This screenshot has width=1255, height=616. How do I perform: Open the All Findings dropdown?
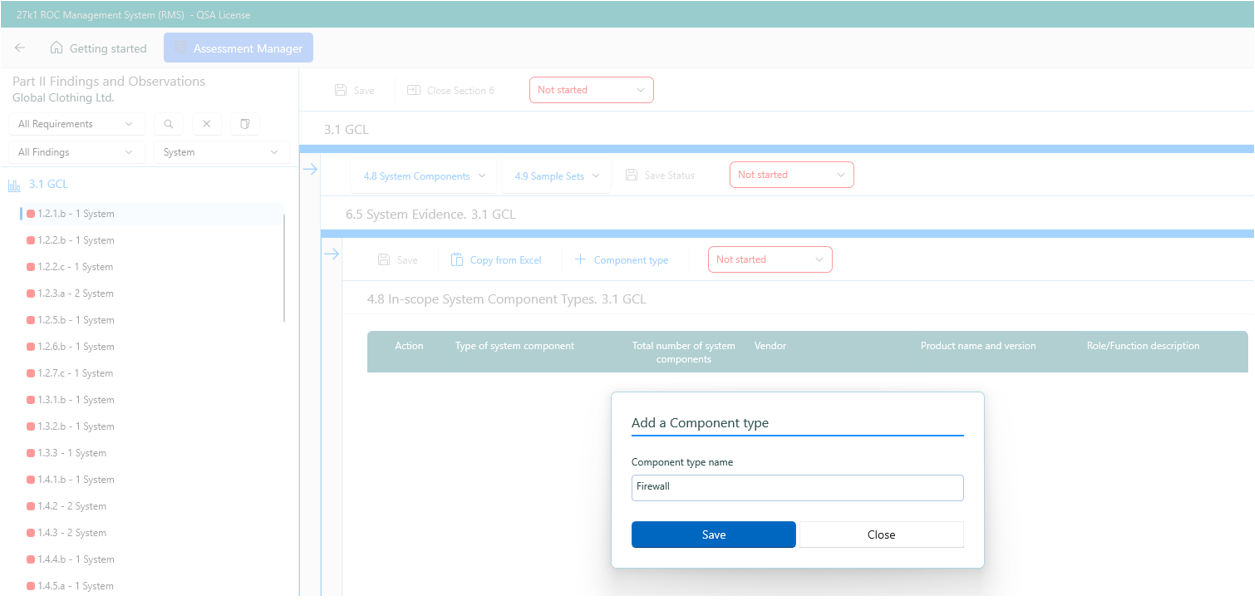tap(76, 152)
